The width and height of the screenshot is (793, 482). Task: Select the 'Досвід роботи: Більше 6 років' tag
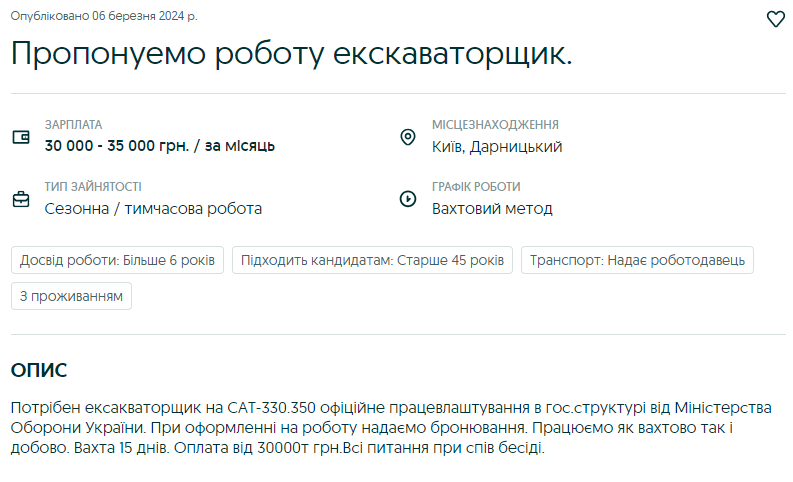(x=118, y=260)
